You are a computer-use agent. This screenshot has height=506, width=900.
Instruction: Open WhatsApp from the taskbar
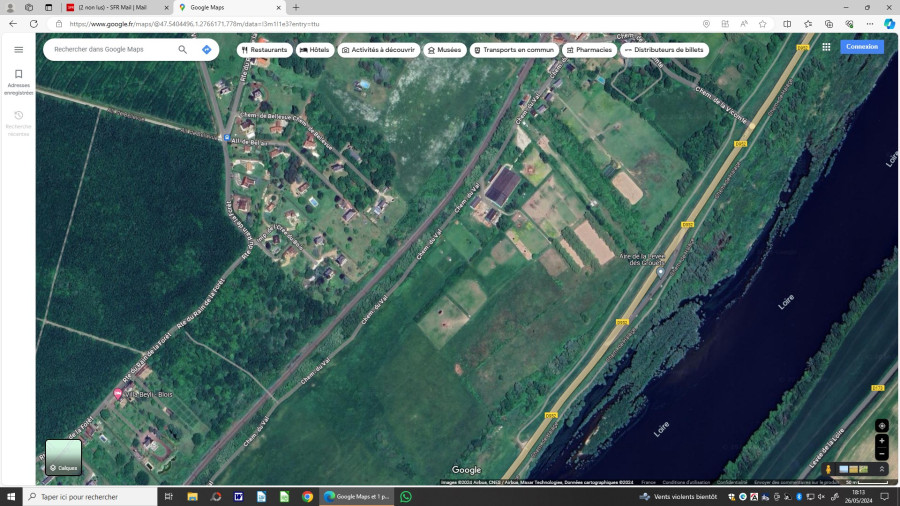tap(406, 496)
